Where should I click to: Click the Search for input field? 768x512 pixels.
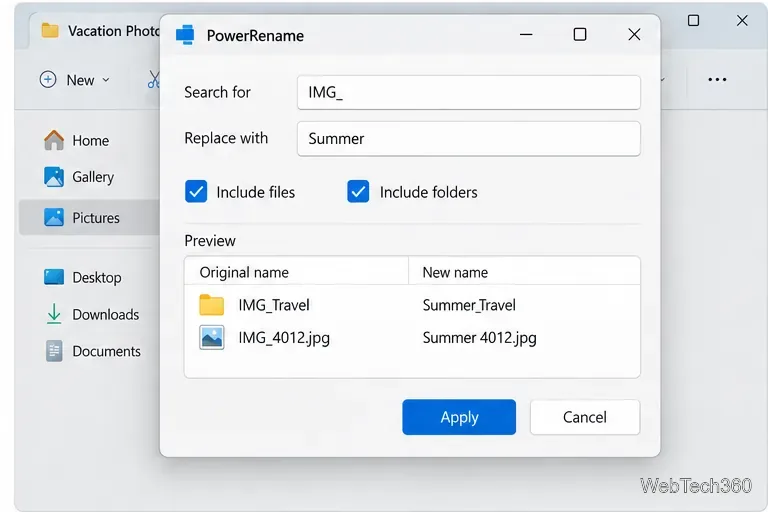click(x=468, y=92)
